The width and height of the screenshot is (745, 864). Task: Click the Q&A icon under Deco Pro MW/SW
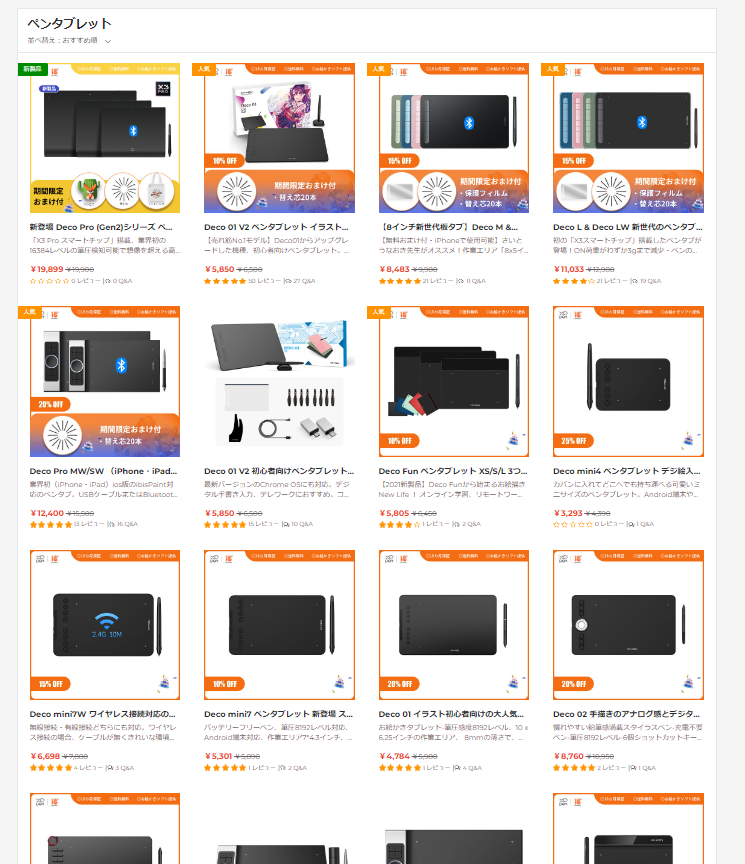click(112, 525)
